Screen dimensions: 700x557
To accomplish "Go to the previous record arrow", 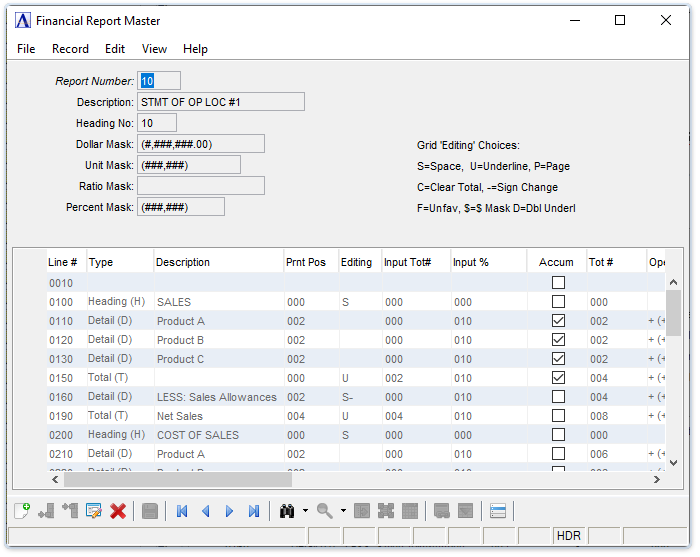I will [206, 511].
